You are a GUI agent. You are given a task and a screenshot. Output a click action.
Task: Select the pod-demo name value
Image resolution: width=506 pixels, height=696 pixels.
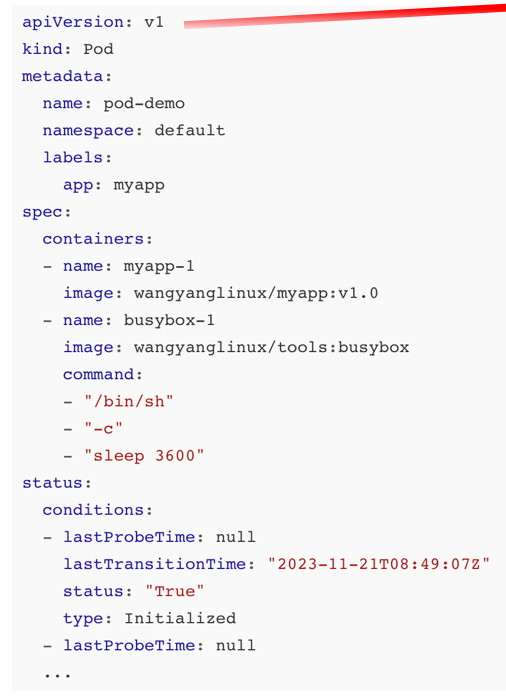[144, 104]
